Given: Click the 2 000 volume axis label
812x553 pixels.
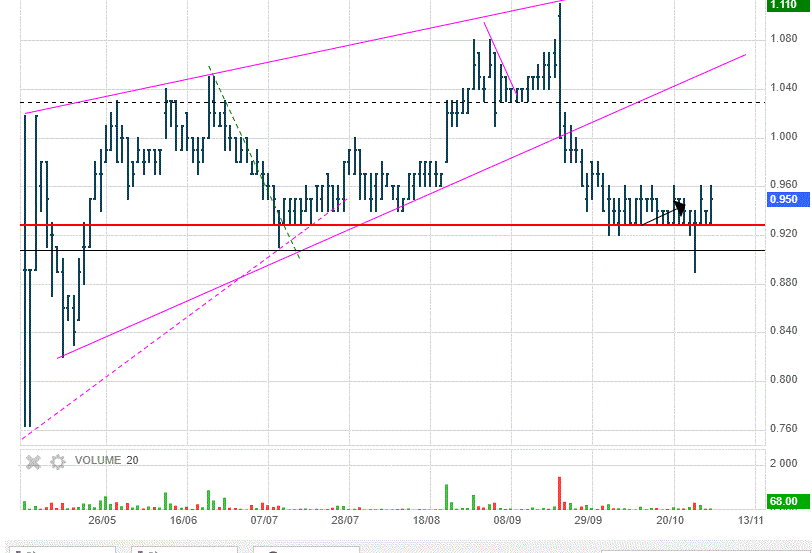Looking at the screenshot, I should (x=784, y=463).
